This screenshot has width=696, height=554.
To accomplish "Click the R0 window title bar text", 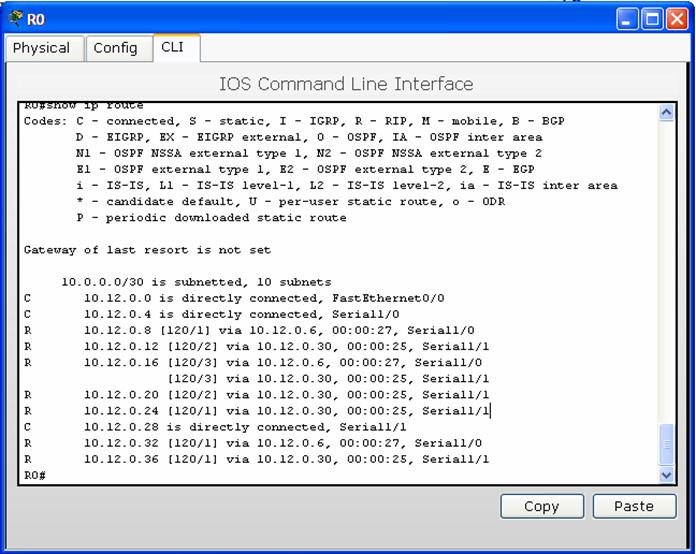I will 36,19.
